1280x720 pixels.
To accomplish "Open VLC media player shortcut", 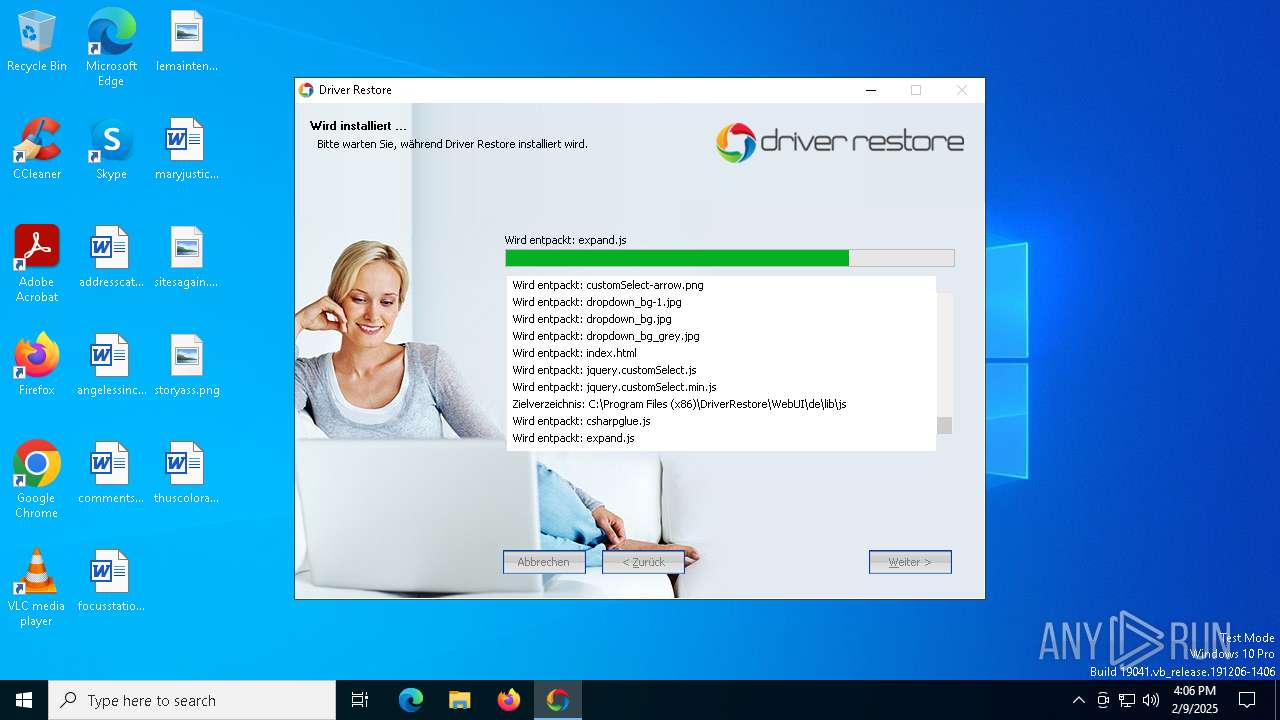I will (37, 588).
